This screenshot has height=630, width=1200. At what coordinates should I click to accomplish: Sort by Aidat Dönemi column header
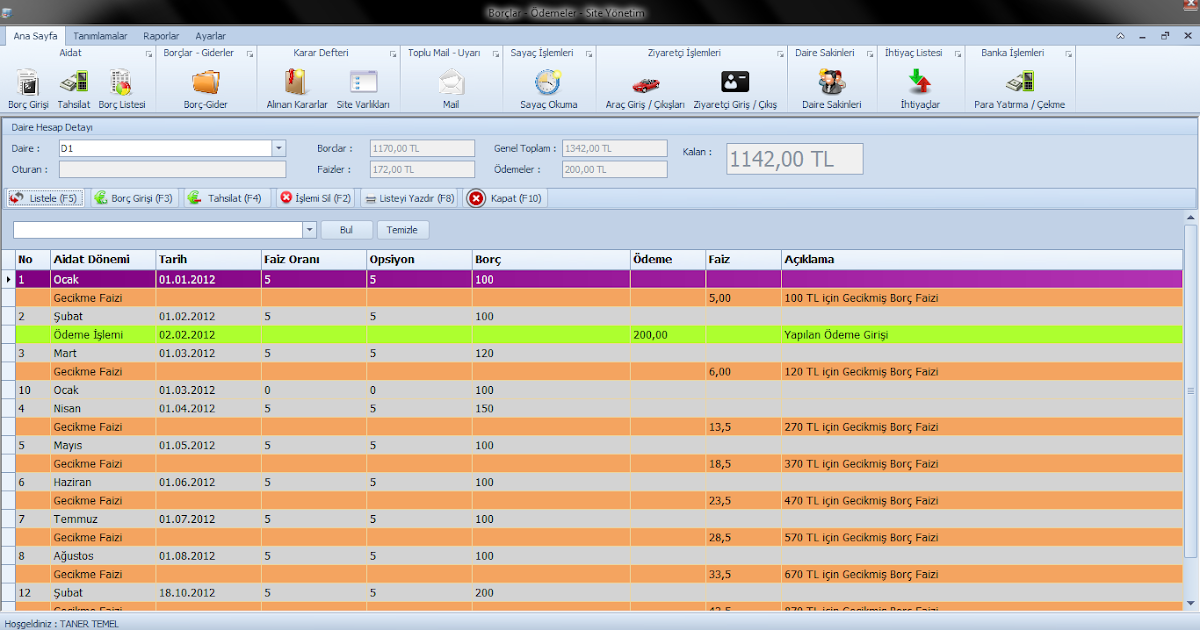pyautogui.click(x=103, y=259)
